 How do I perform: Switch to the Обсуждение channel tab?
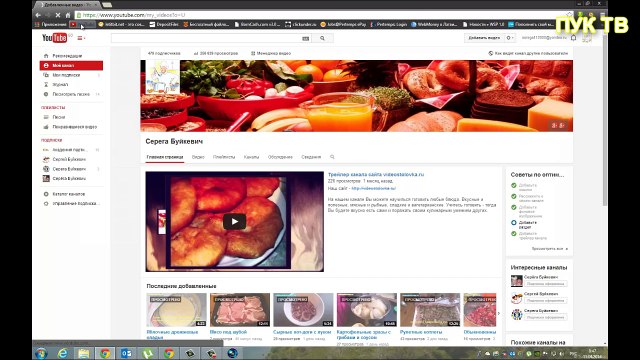pos(280,157)
